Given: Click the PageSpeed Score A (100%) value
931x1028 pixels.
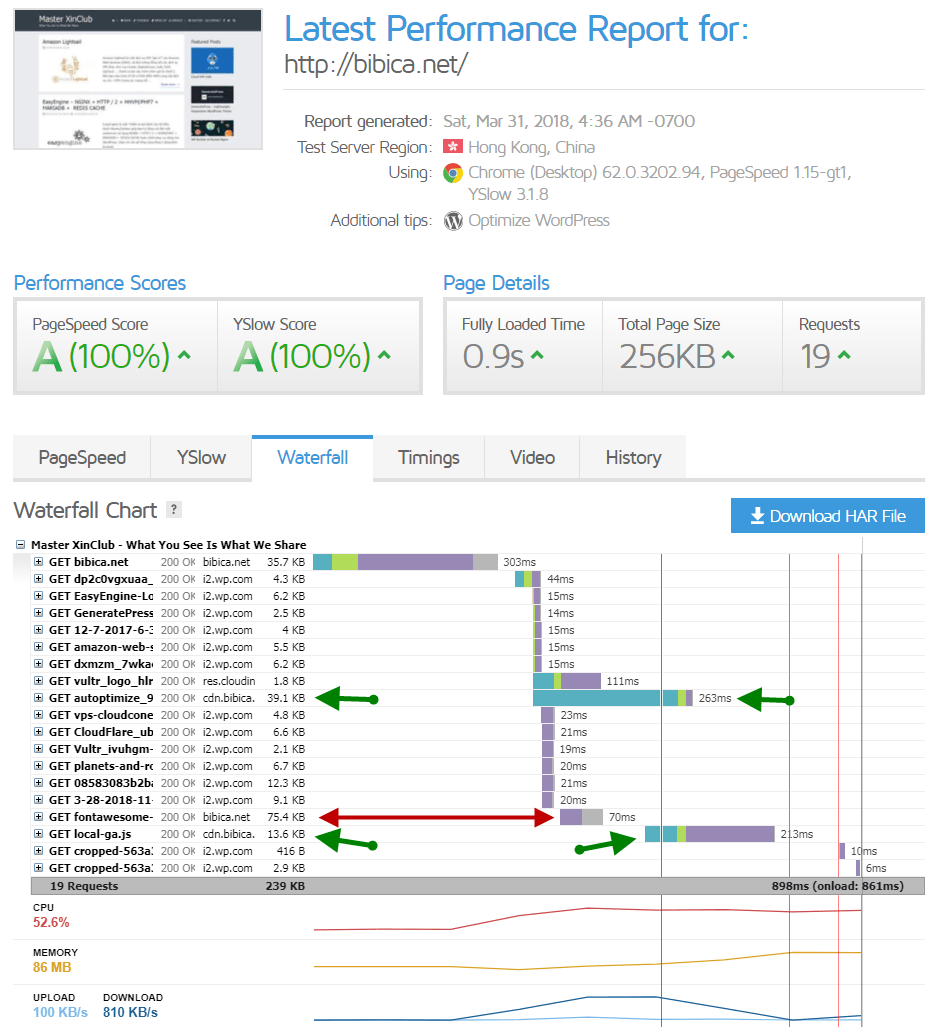Looking at the screenshot, I should pos(102,357).
